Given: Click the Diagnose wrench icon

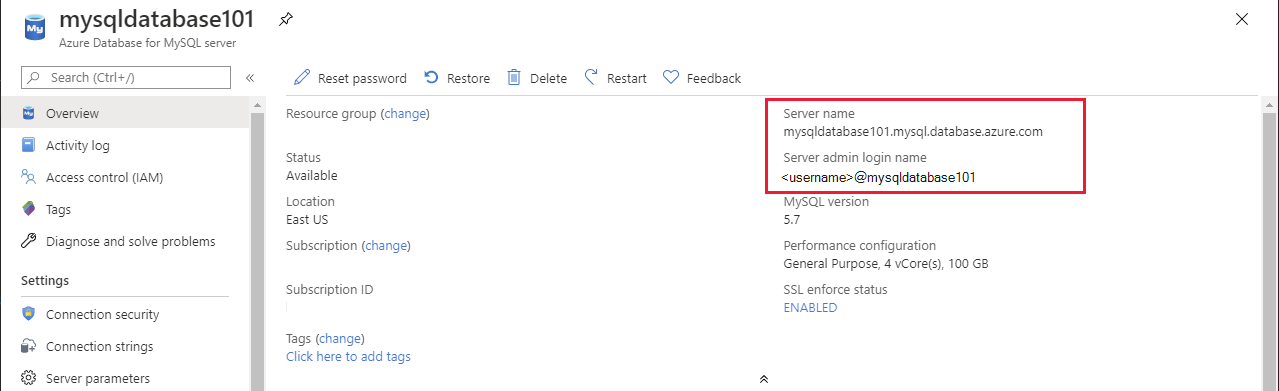Looking at the screenshot, I should click(29, 241).
